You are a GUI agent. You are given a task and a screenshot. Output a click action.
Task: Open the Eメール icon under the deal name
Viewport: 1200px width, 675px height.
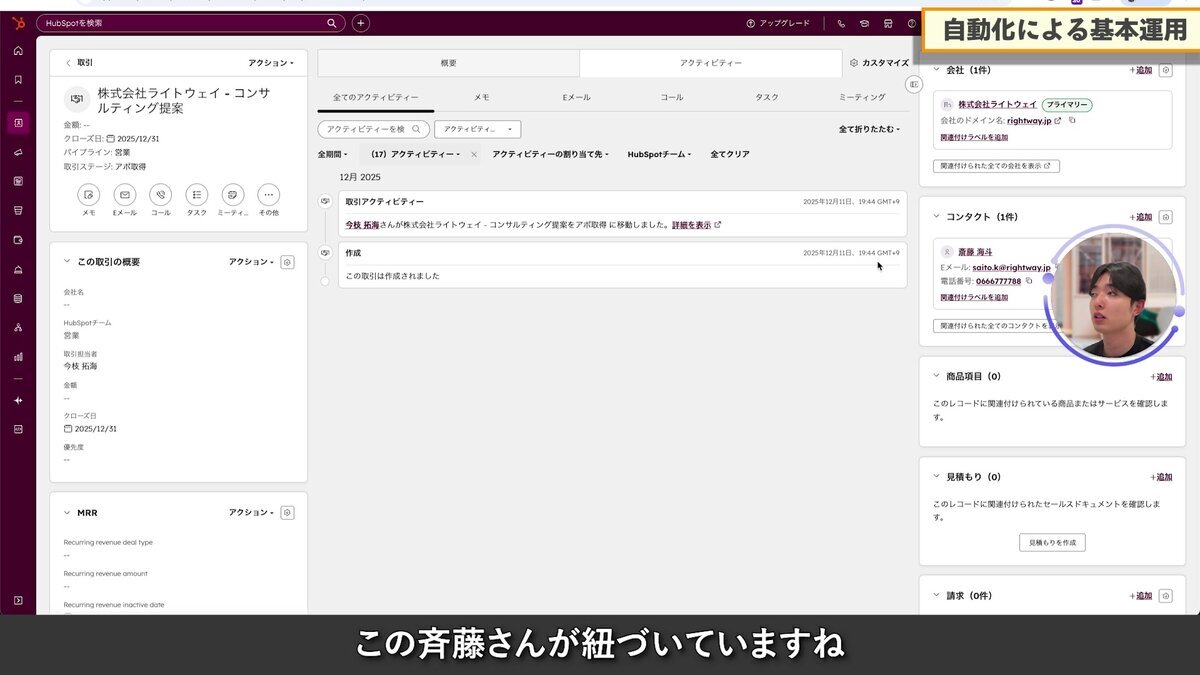click(x=125, y=197)
